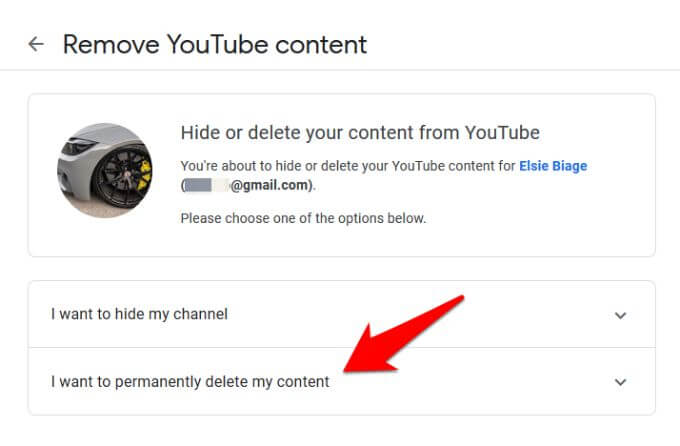Click the blurred part of the email address
This screenshot has height=446, width=680.
[x=206, y=185]
